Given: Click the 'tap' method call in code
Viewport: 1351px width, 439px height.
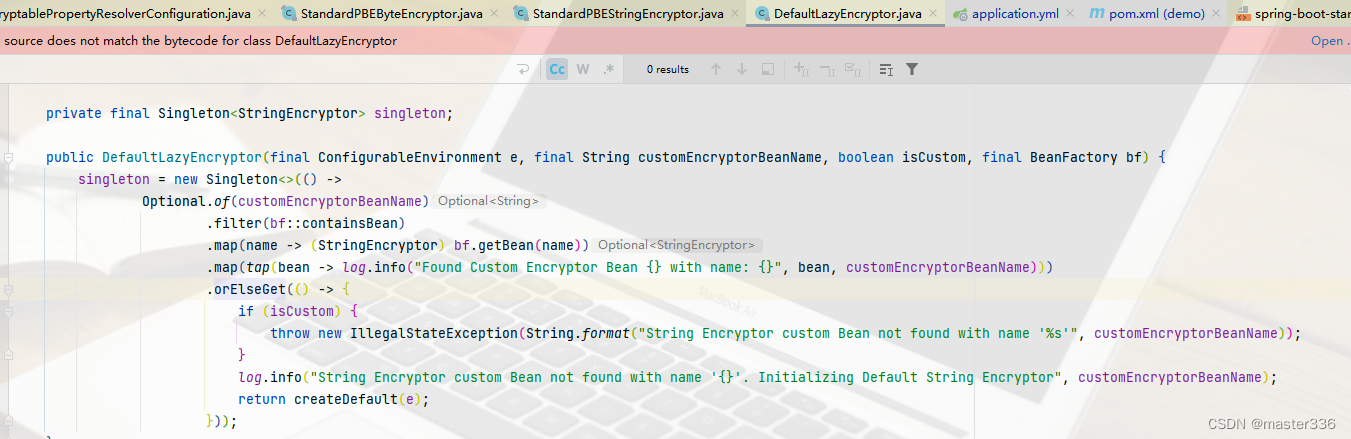Looking at the screenshot, I should pyautogui.click(x=258, y=267).
